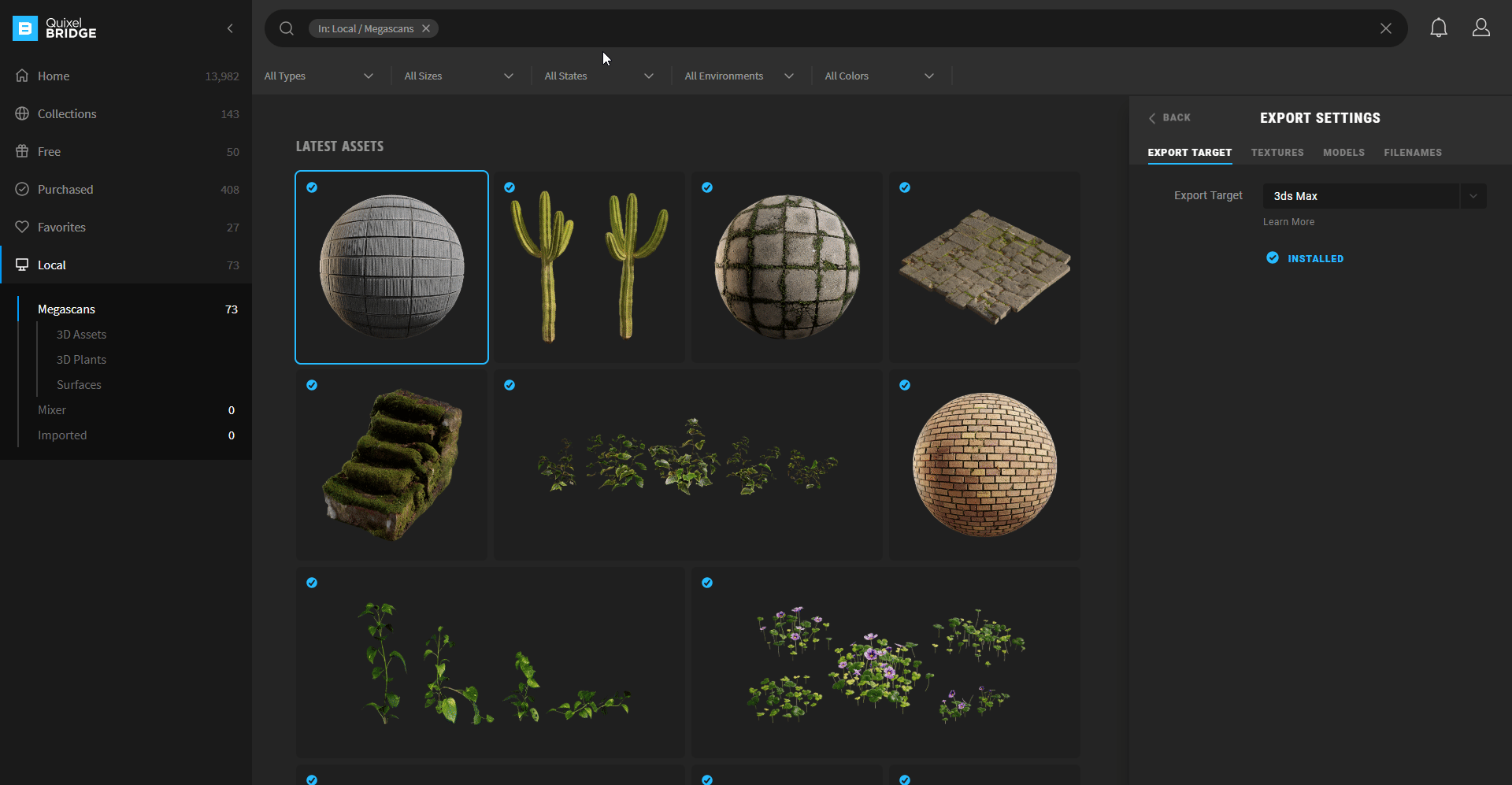Open notifications bell
The height and width of the screenshot is (785, 1512).
click(1439, 28)
